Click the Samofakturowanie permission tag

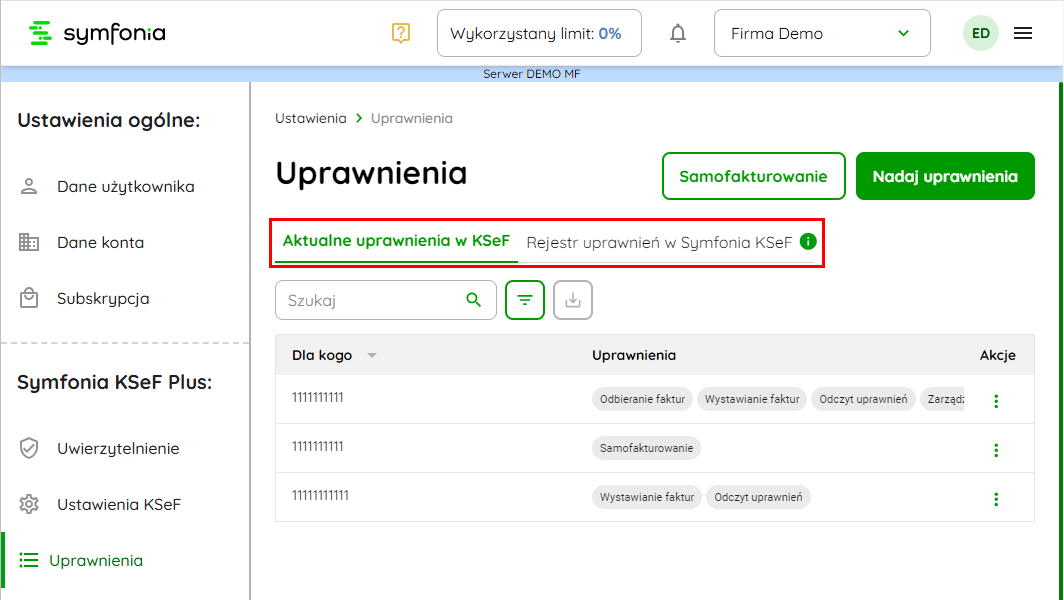[x=647, y=448]
